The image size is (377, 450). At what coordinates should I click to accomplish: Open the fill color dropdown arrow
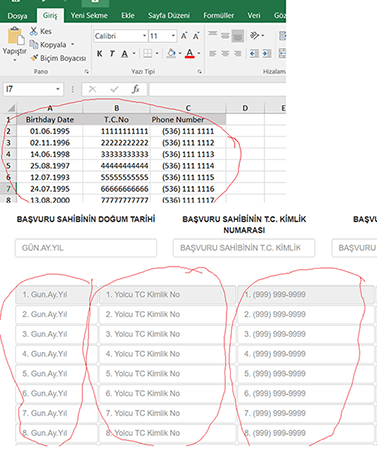(x=180, y=54)
